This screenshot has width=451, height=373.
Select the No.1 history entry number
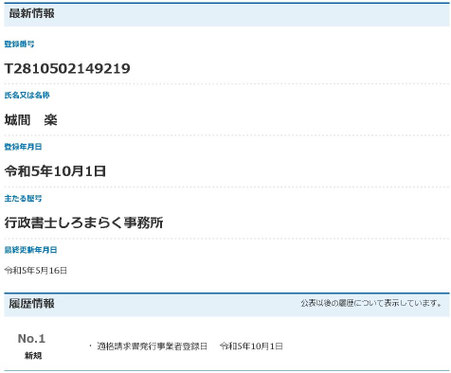click(x=31, y=339)
